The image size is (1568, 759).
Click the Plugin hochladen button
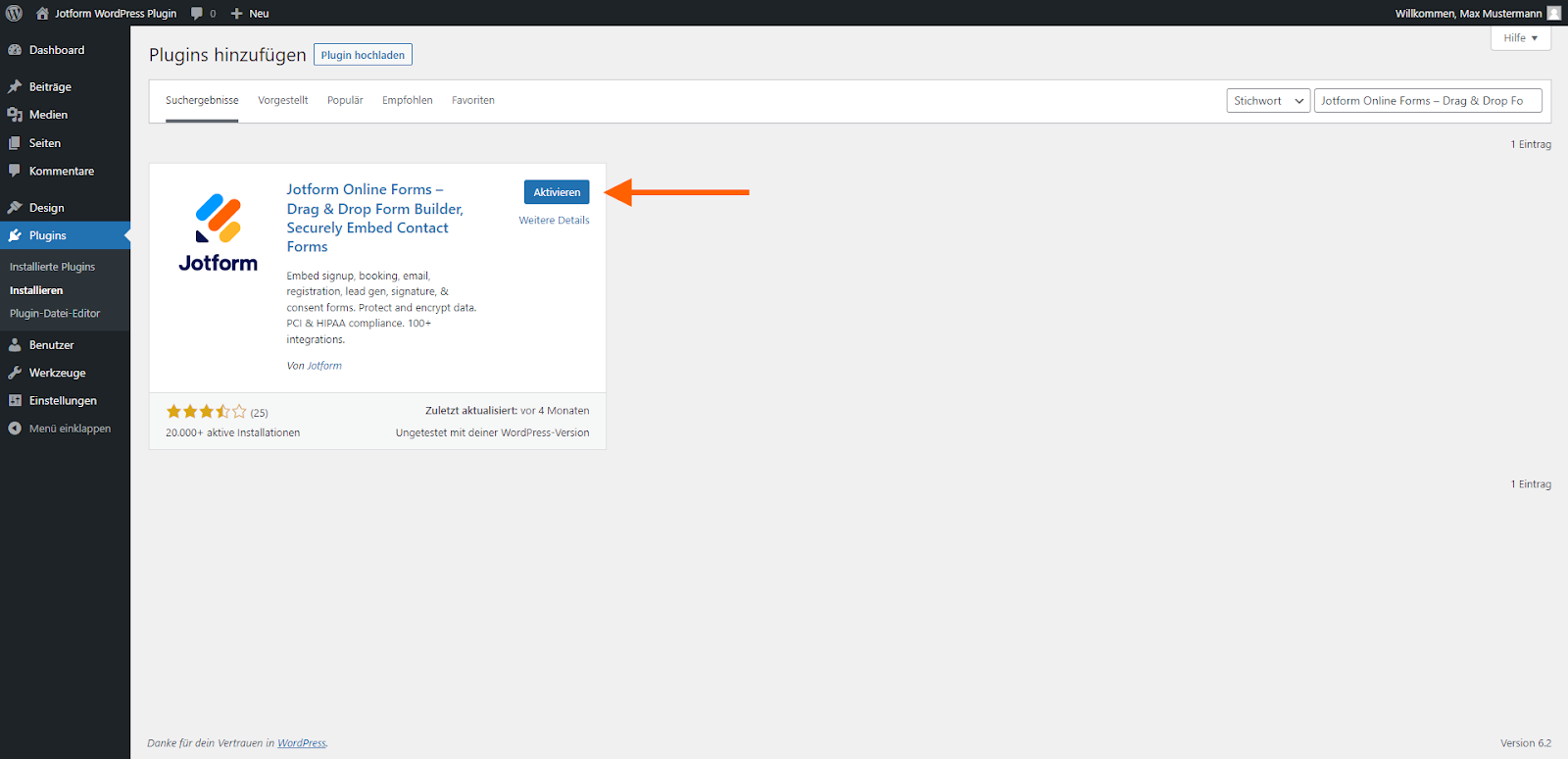(x=363, y=55)
